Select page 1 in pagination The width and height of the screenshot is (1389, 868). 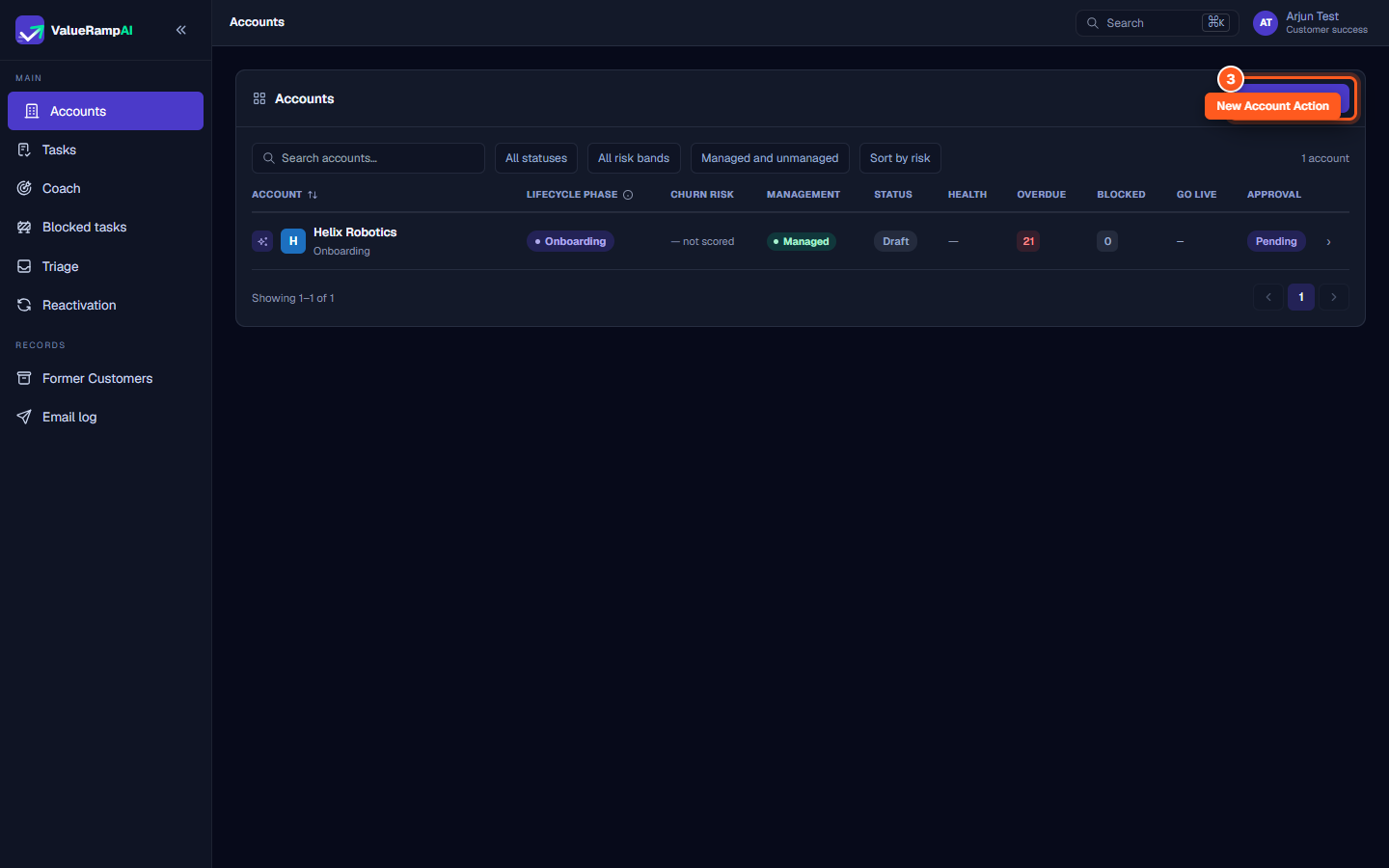click(1301, 297)
